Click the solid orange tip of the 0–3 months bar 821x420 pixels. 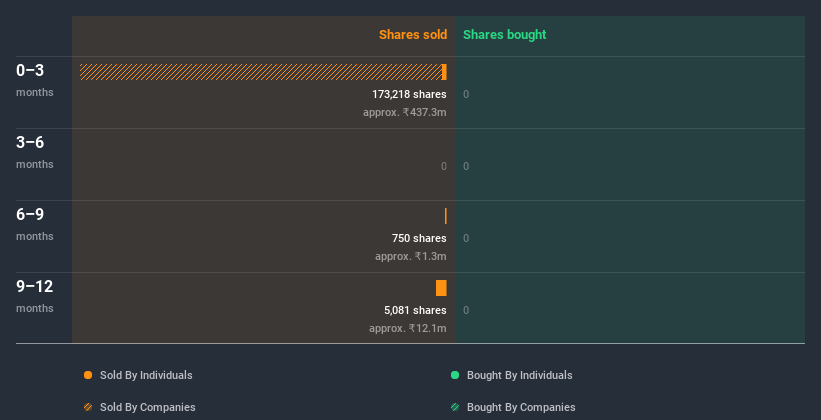(x=444, y=72)
